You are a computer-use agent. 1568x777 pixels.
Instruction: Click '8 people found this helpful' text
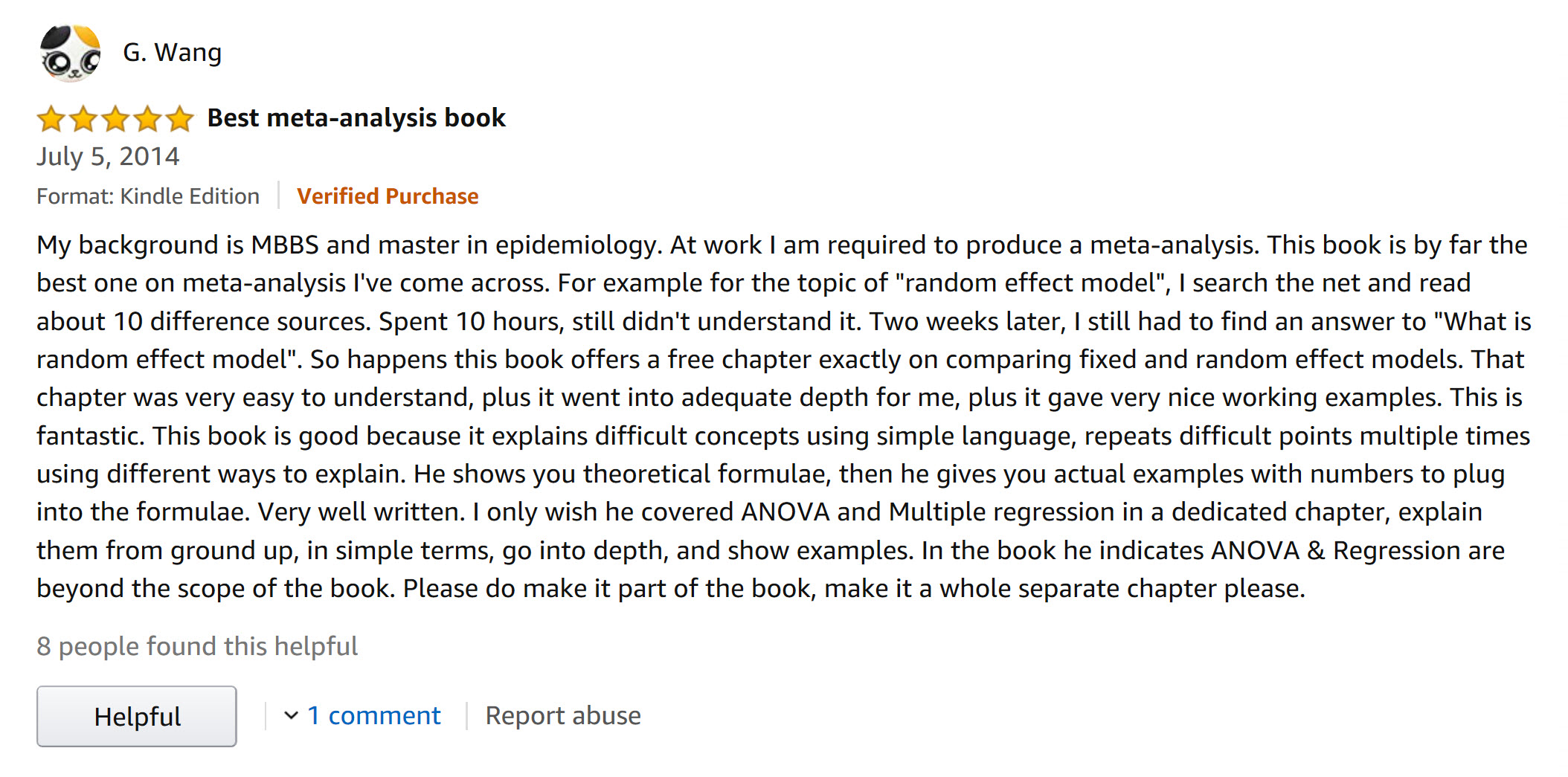(x=197, y=646)
